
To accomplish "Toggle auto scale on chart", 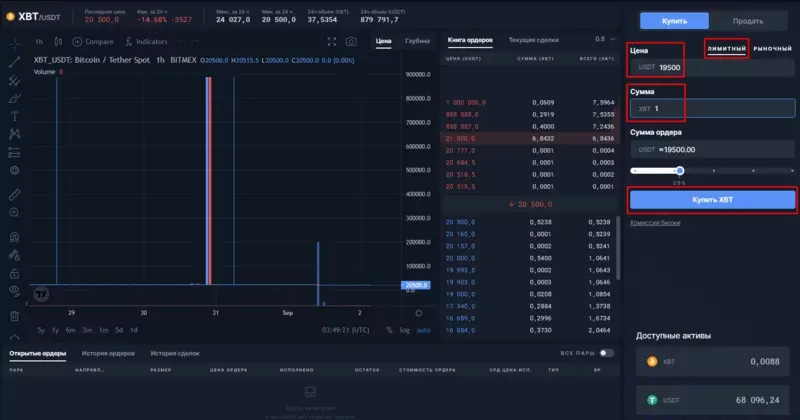I will click(x=423, y=330).
